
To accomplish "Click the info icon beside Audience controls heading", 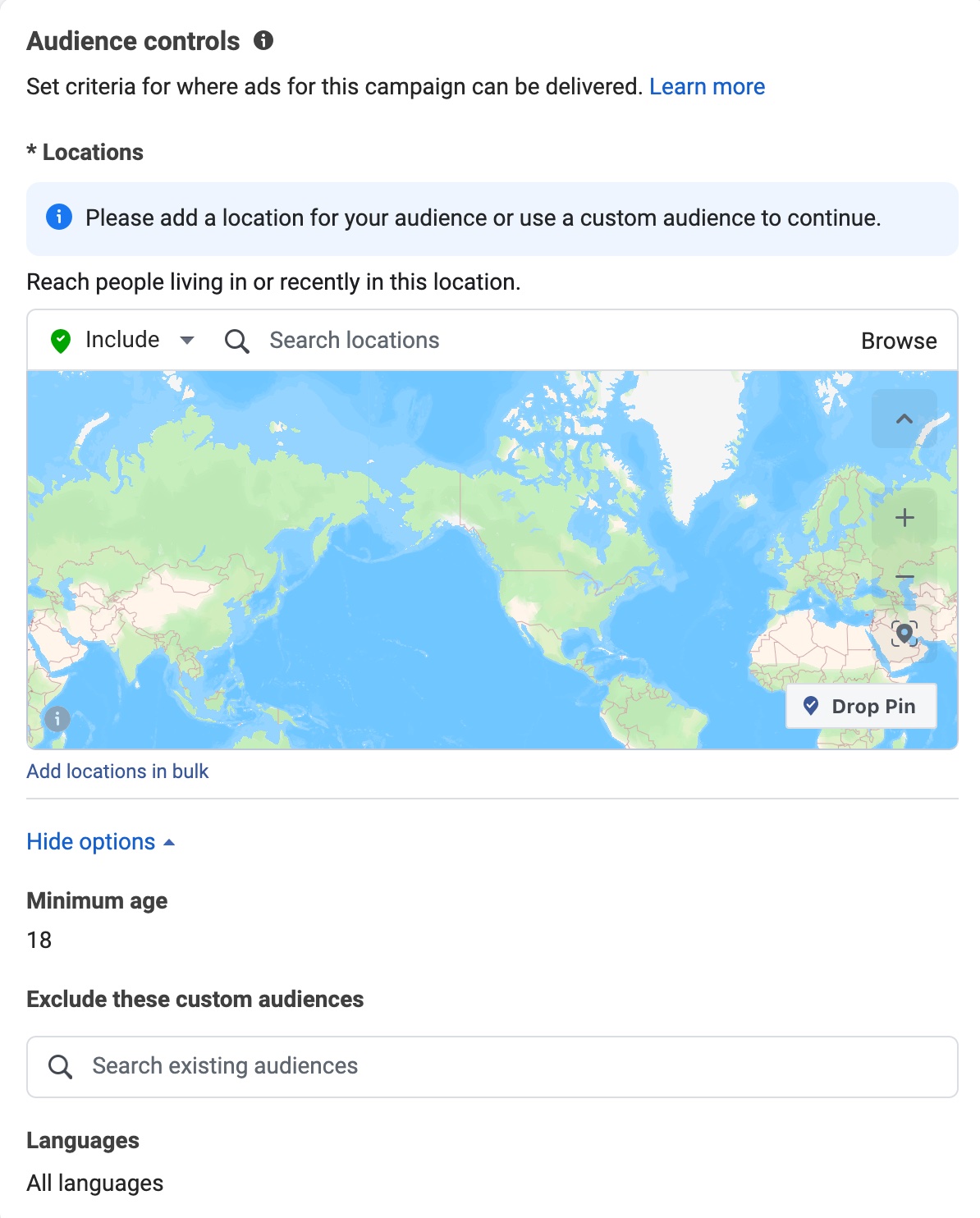I will click(x=263, y=39).
